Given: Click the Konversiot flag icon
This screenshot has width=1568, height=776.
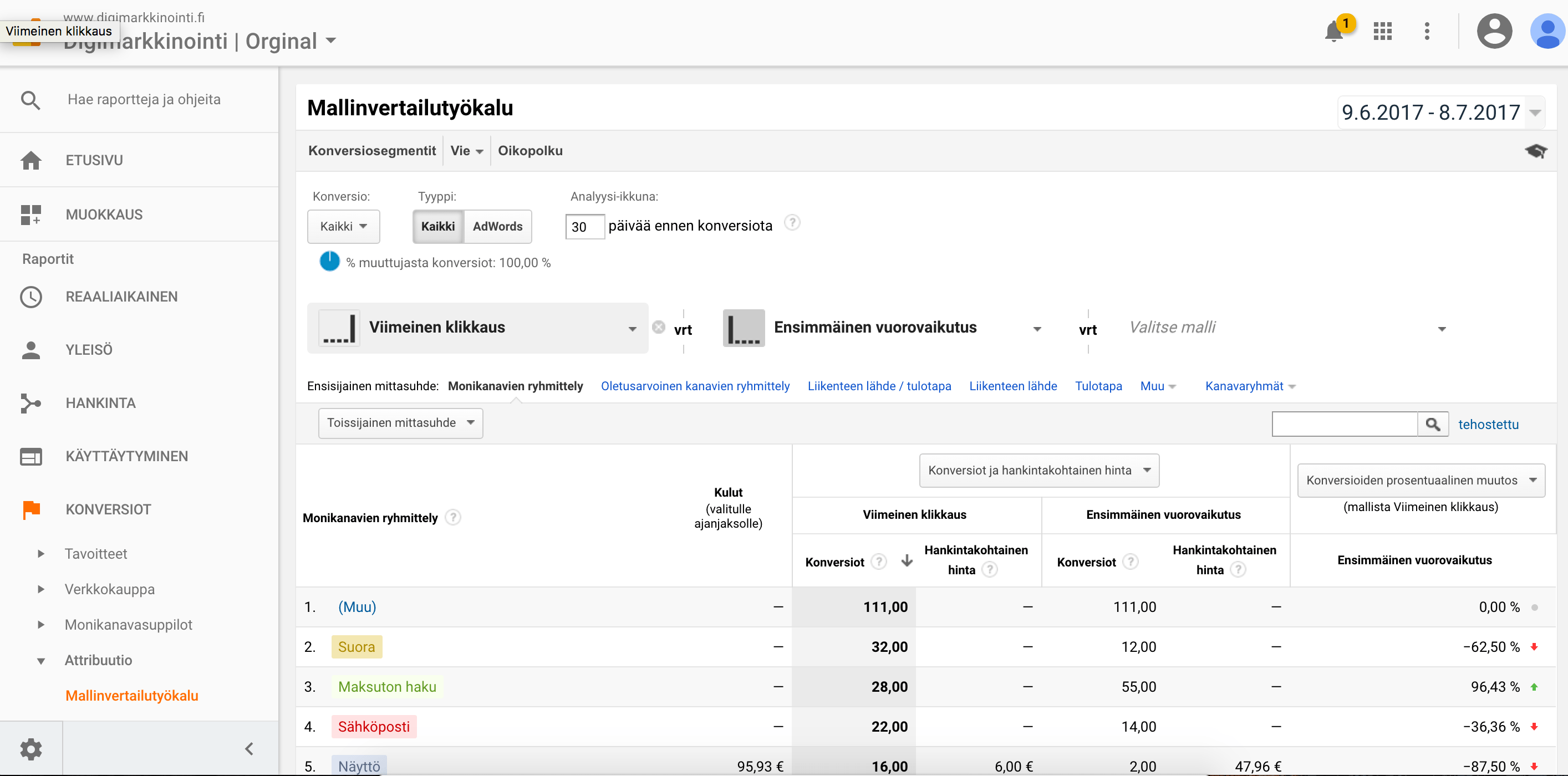Looking at the screenshot, I should point(31,509).
